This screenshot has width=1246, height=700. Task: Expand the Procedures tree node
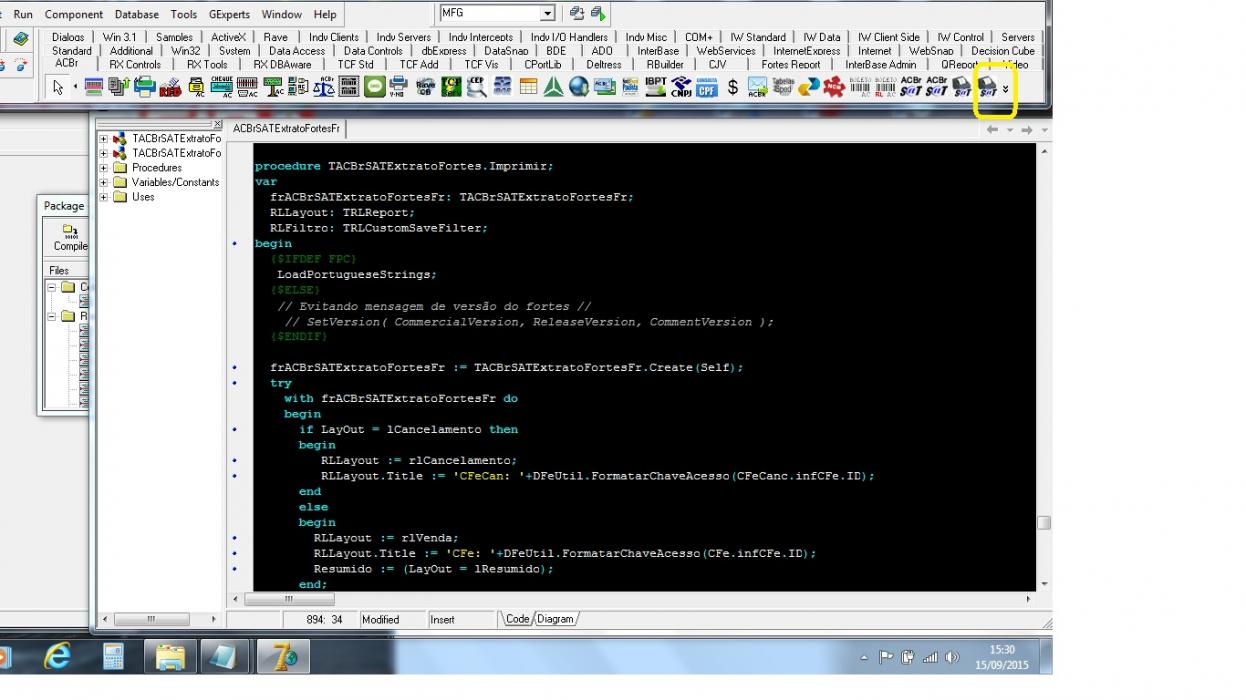click(104, 168)
